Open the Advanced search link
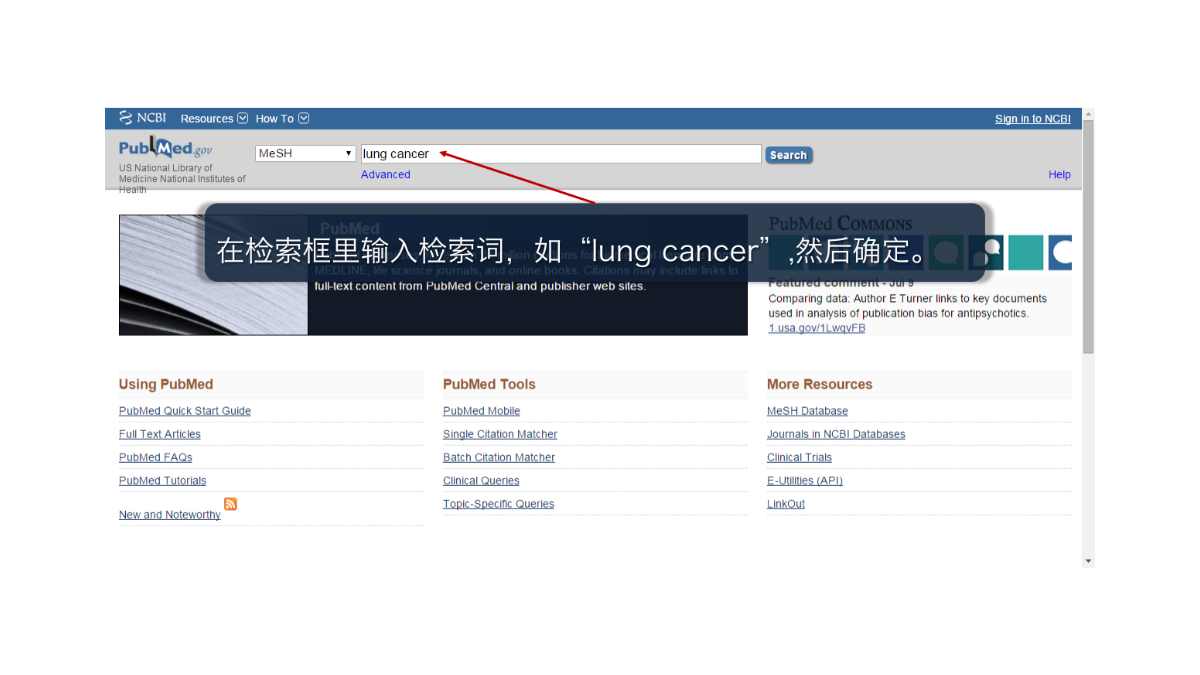This screenshot has height=675, width=1200. click(x=386, y=175)
